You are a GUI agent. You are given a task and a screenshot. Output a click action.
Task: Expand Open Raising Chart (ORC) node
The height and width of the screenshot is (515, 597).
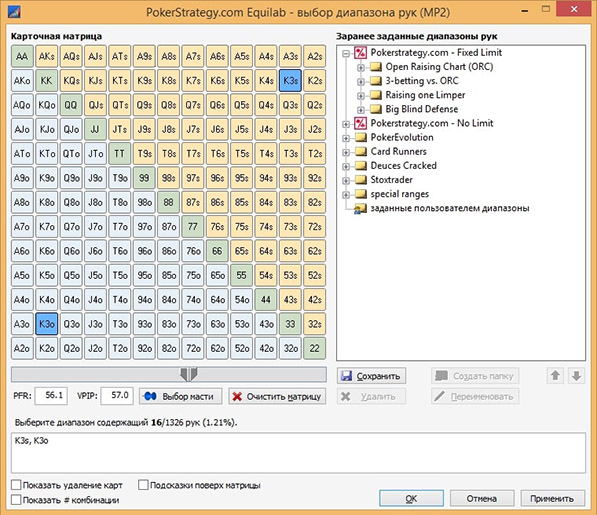(361, 68)
